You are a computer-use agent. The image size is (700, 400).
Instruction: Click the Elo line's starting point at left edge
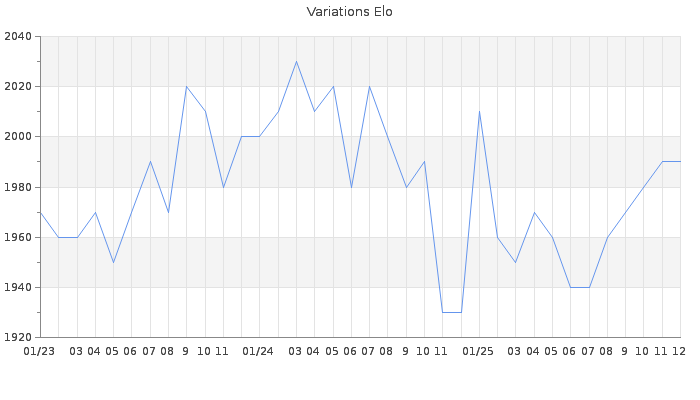coord(40,212)
